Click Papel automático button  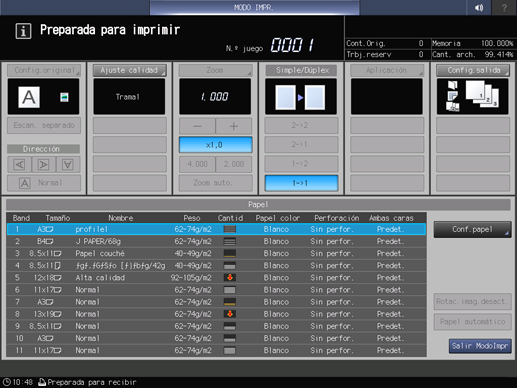tap(472, 322)
